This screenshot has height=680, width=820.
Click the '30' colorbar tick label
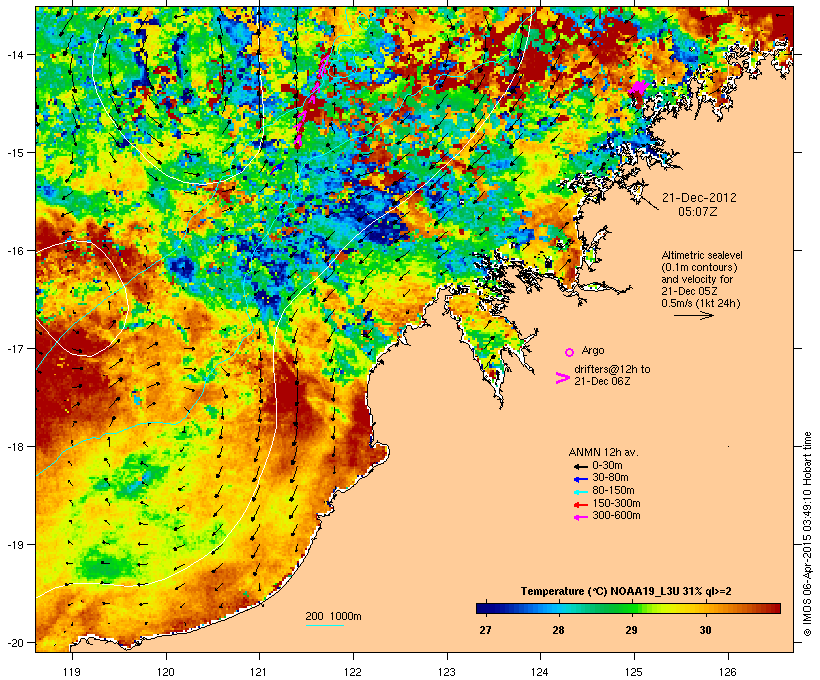point(705,630)
